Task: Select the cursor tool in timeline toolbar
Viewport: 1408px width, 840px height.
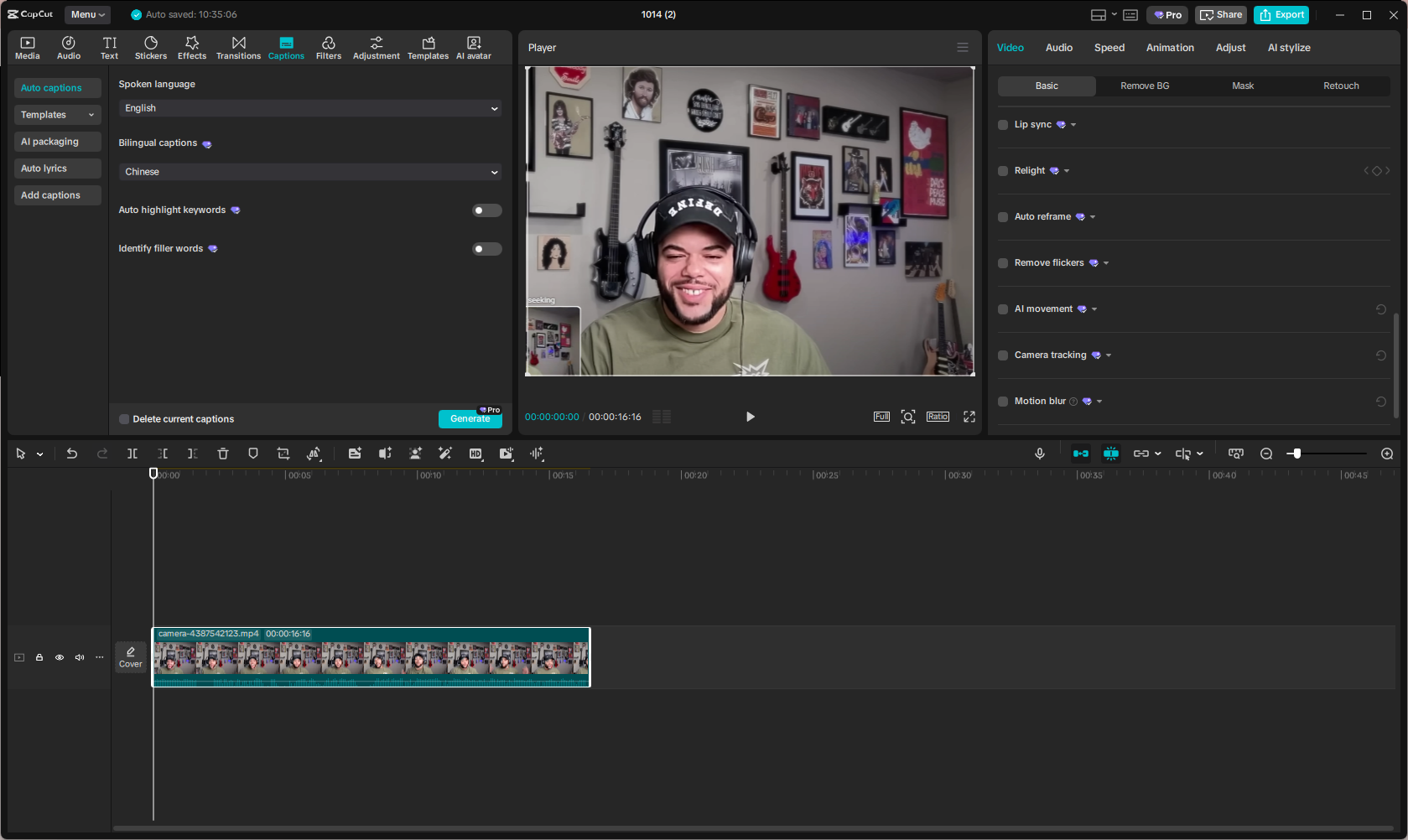Action: coord(20,454)
